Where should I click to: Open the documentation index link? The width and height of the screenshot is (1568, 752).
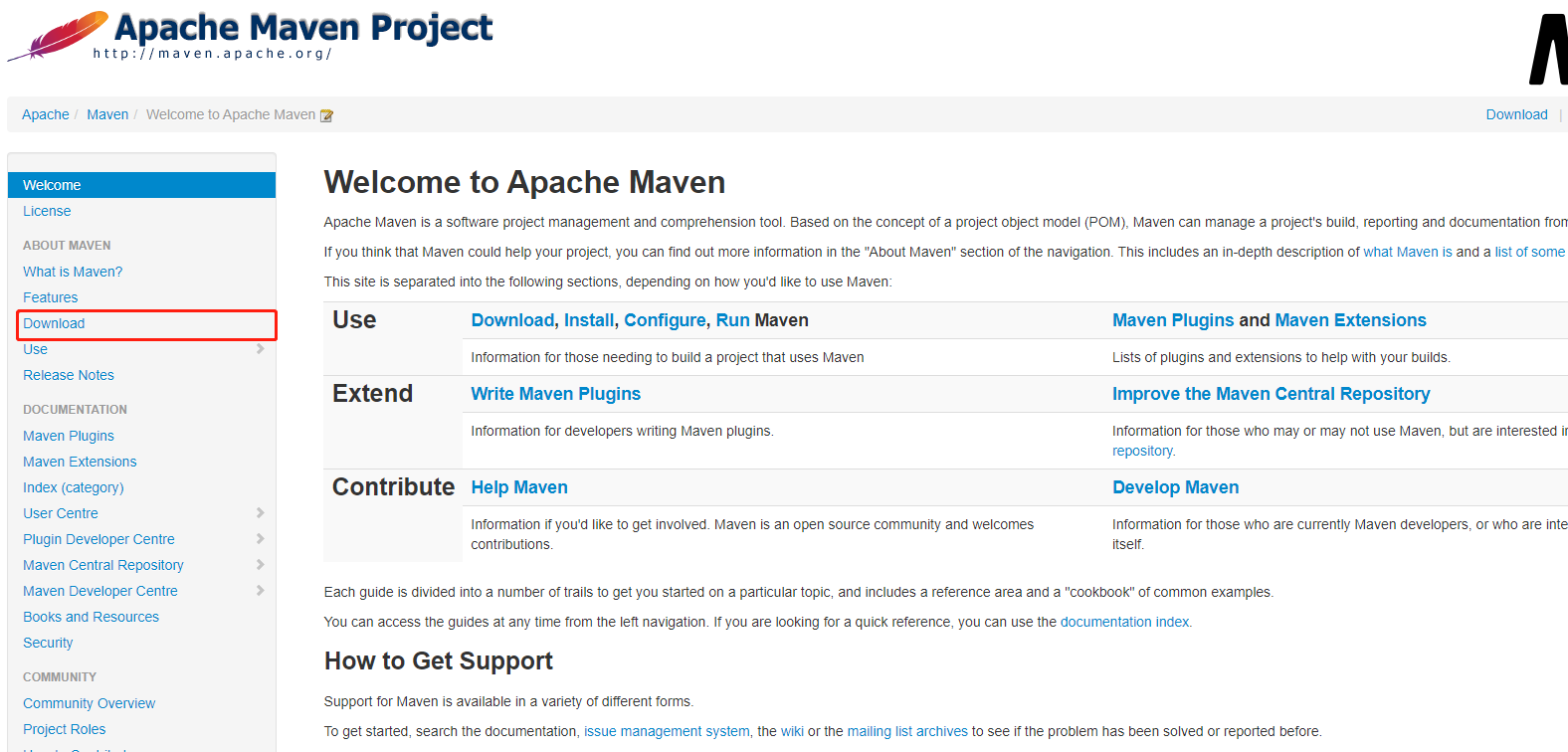pyautogui.click(x=1124, y=622)
